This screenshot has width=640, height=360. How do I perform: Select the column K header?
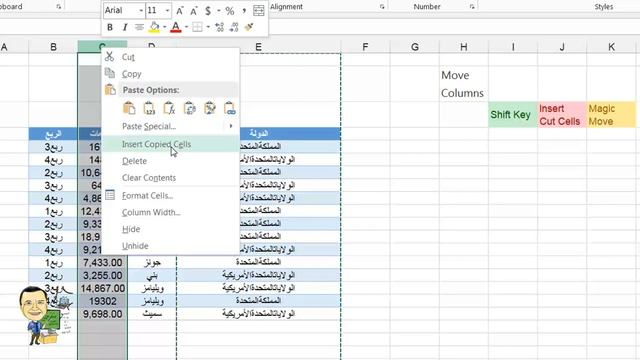[611, 47]
